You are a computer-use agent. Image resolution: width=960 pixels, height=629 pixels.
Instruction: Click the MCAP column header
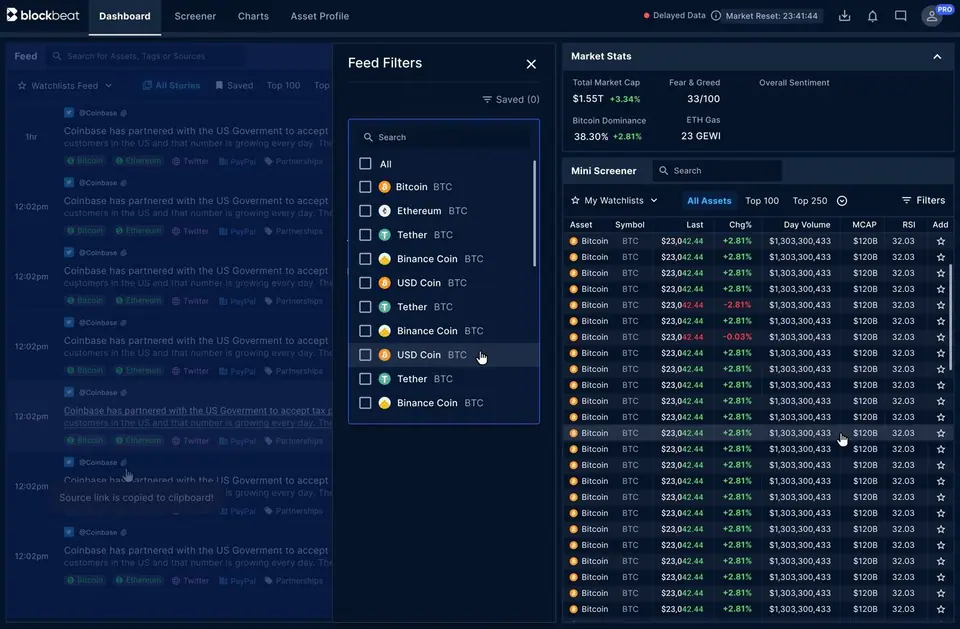tap(864, 225)
